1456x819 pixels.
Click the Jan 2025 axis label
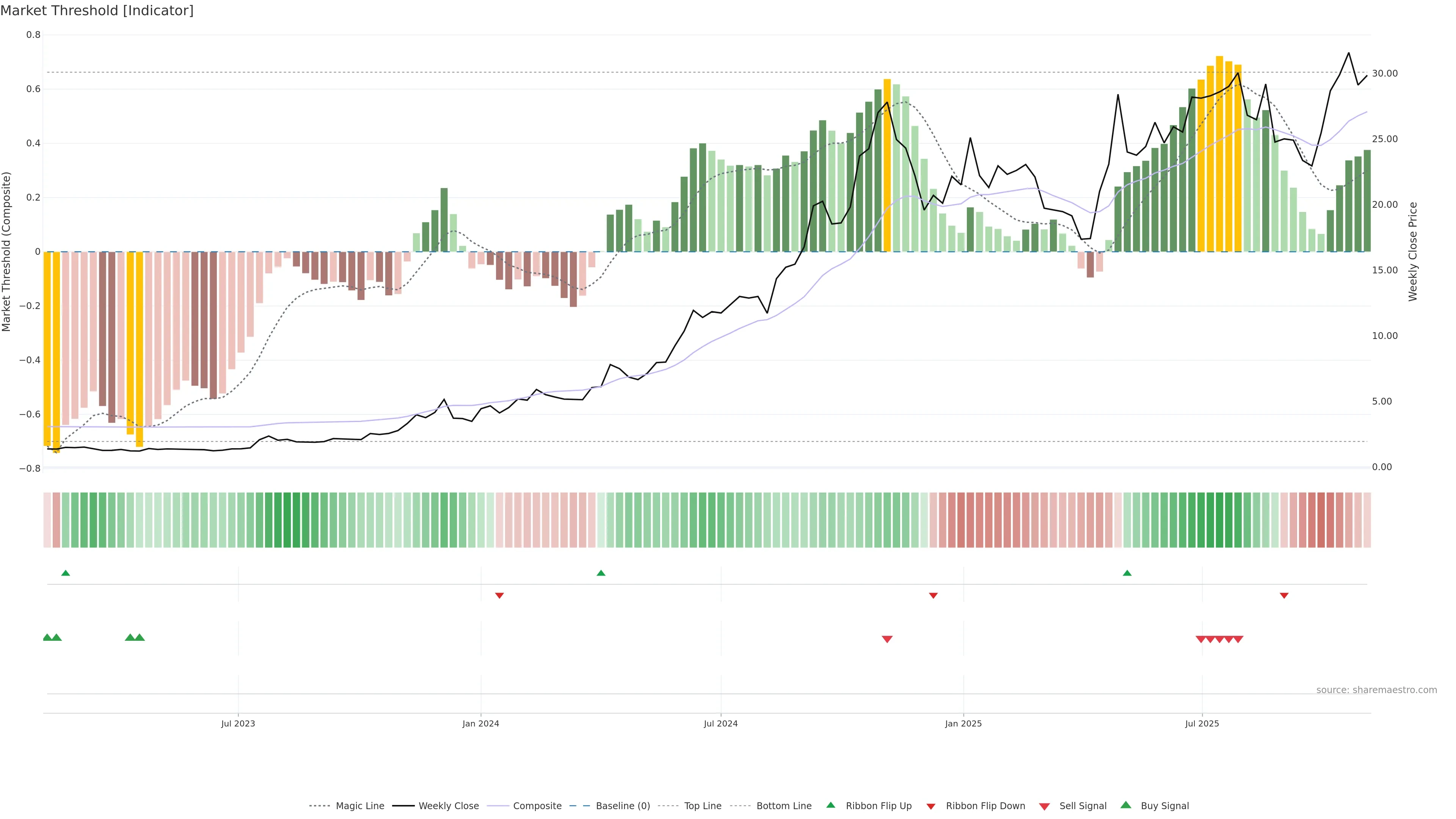point(963,723)
